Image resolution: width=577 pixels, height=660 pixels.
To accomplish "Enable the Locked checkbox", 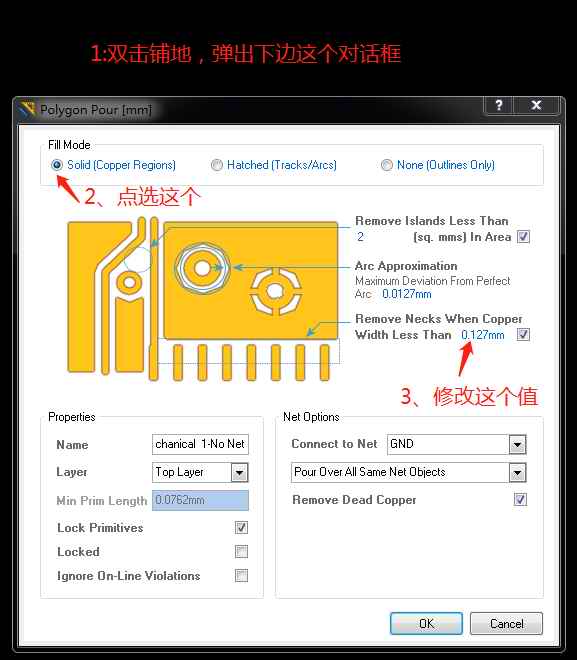I will click(241, 551).
